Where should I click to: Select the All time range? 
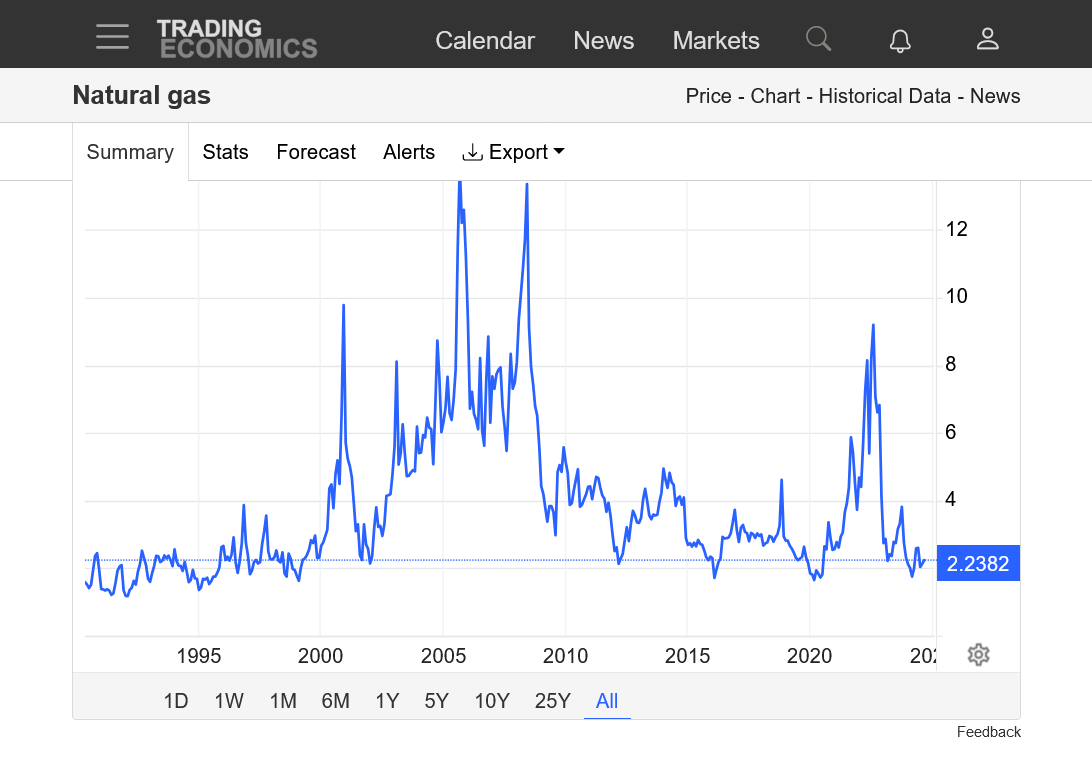(x=607, y=701)
